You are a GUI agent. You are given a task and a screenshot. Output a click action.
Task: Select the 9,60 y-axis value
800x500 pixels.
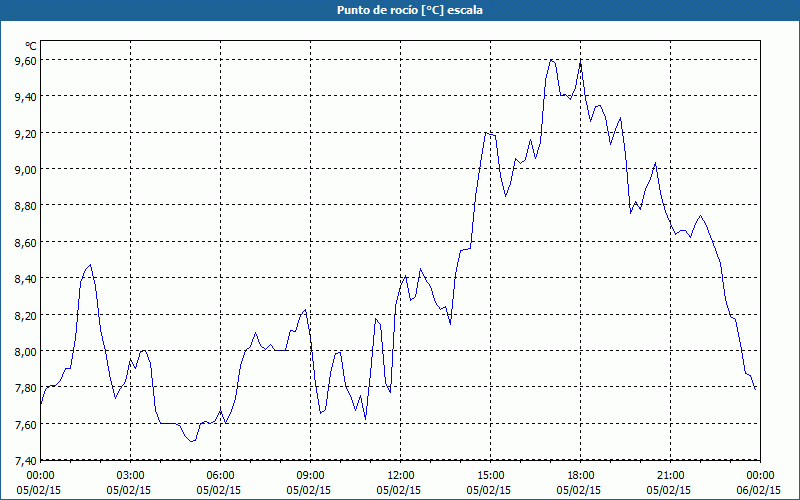pos(26,61)
